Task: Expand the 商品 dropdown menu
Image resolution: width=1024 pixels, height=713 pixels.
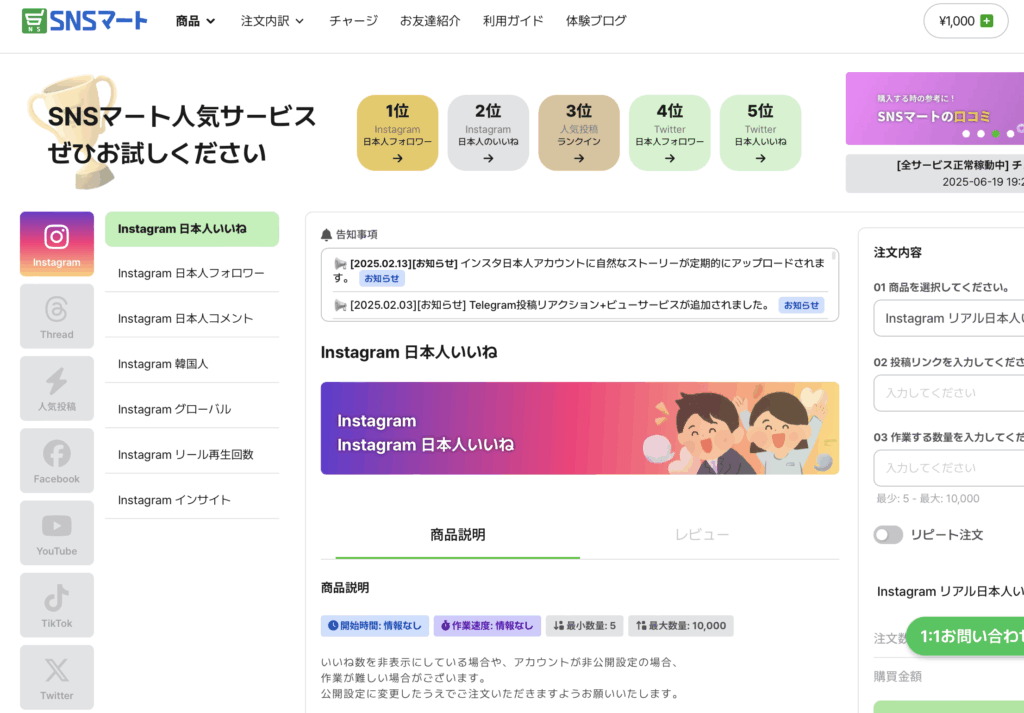Action: (x=195, y=21)
